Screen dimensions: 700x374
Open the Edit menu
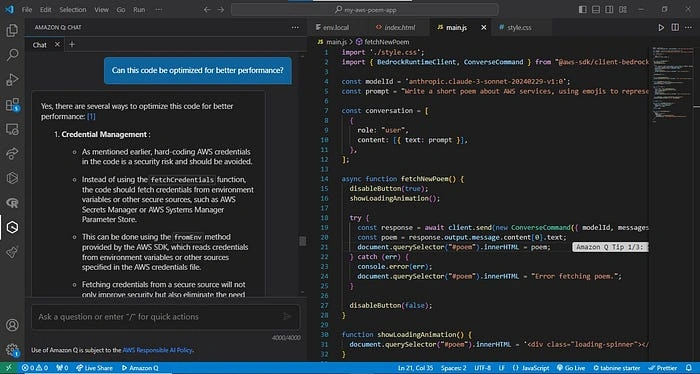[x=46, y=9]
